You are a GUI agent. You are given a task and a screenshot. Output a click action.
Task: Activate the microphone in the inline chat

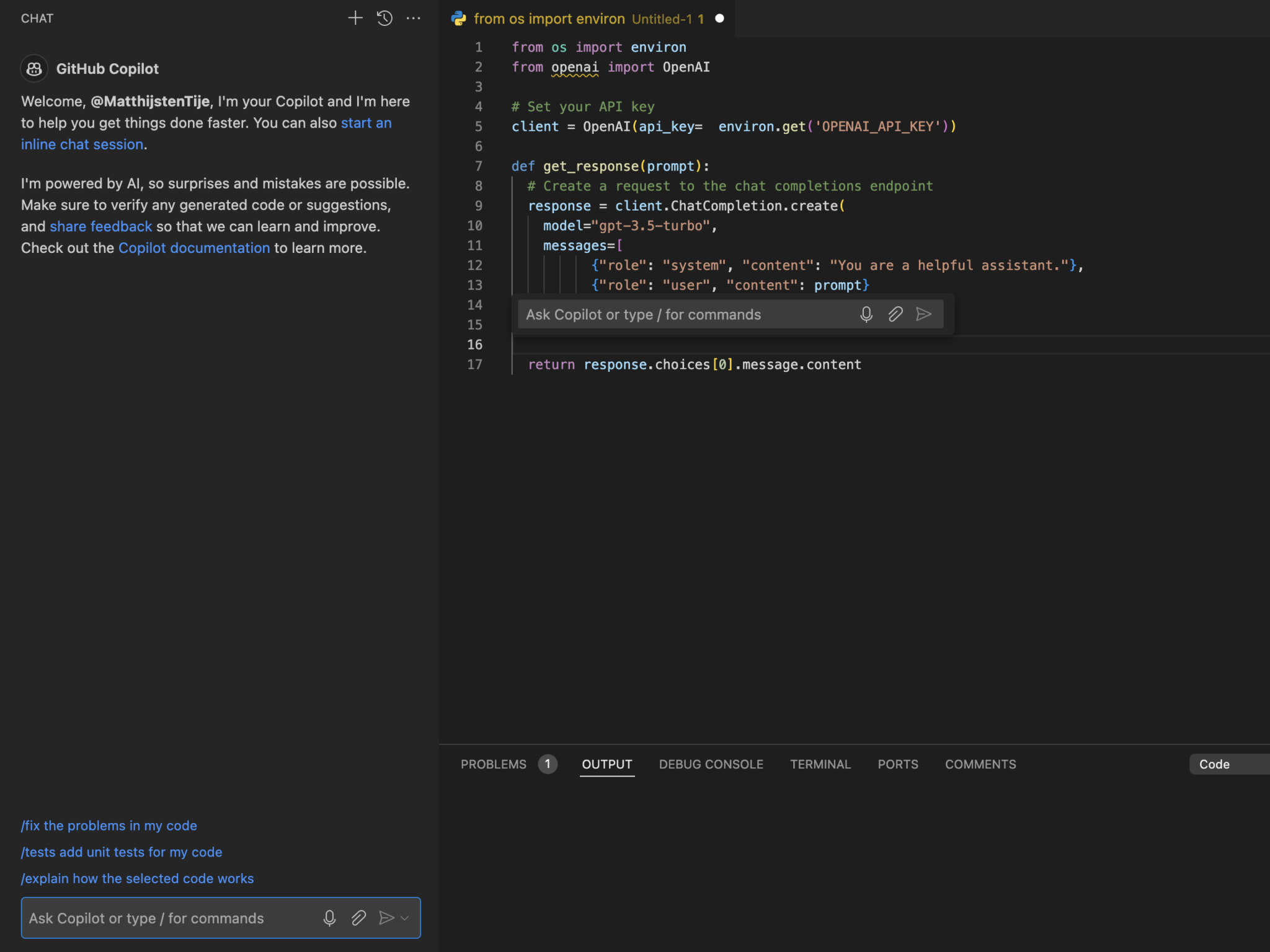pos(866,314)
